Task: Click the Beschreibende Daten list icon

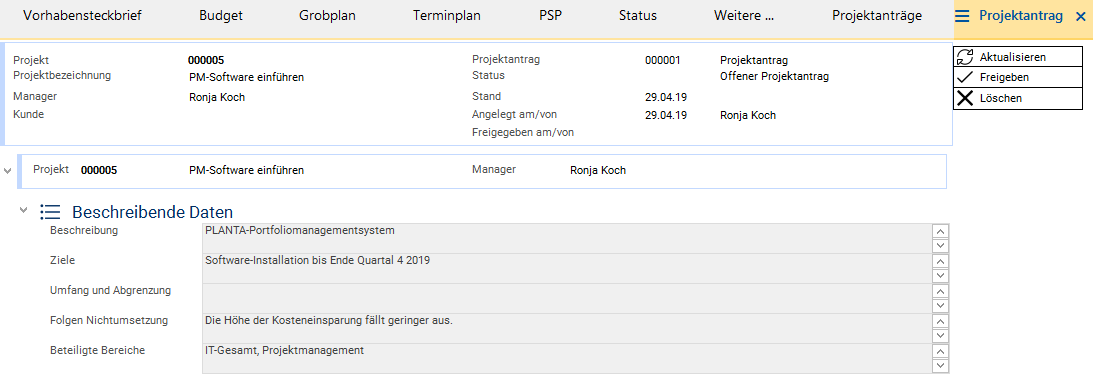Action: point(50,211)
